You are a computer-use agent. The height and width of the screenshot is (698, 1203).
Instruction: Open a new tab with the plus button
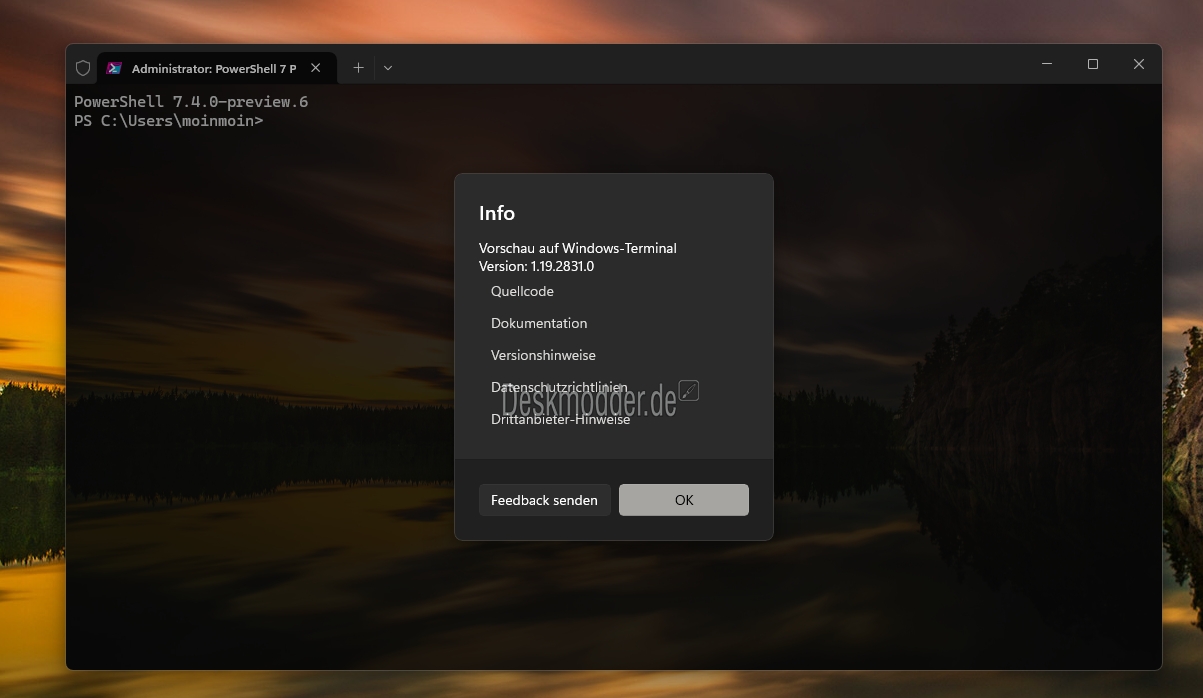click(358, 68)
